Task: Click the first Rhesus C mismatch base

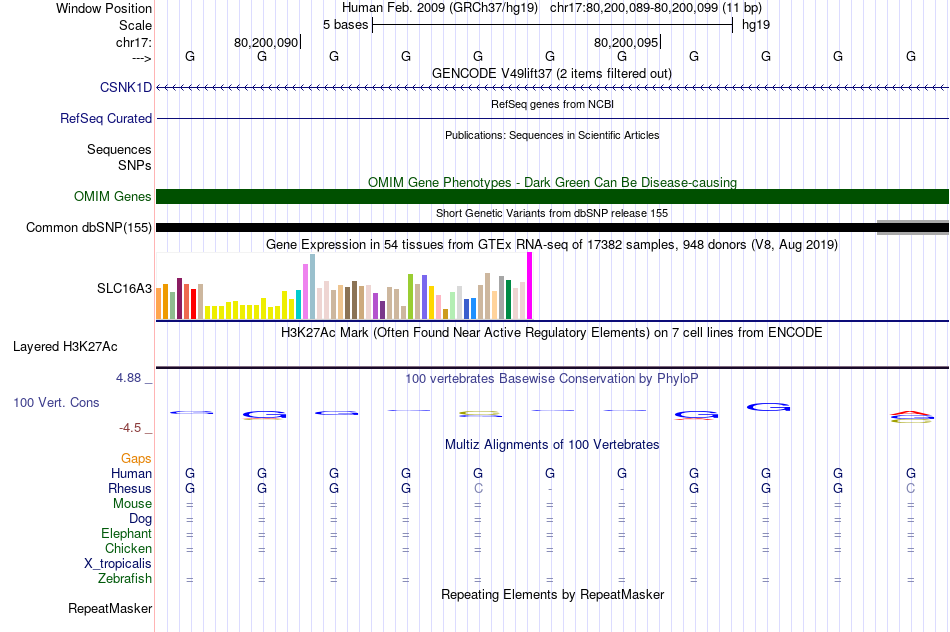Action: click(478, 488)
